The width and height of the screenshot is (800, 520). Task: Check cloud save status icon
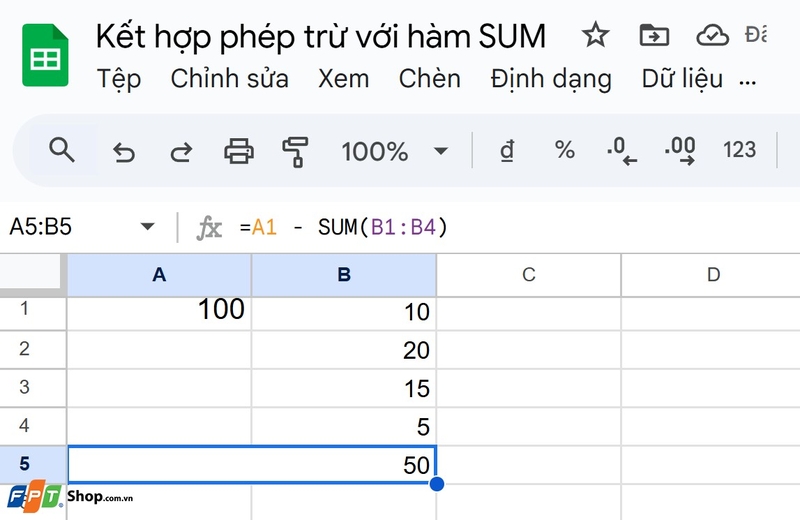pos(712,35)
